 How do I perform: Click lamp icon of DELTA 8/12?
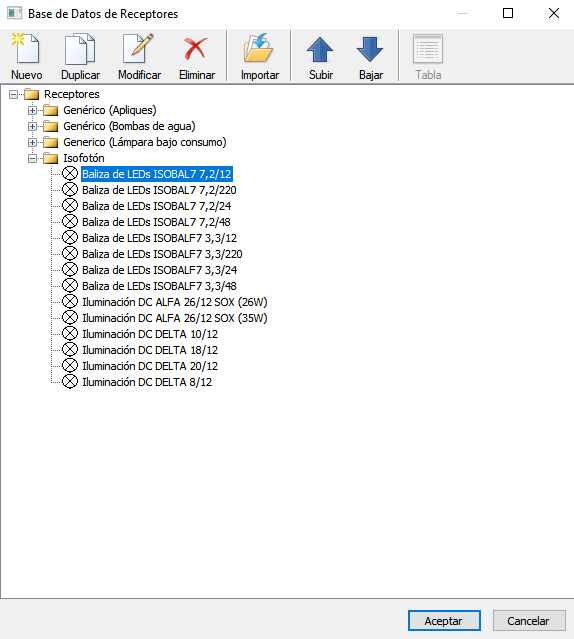70,381
